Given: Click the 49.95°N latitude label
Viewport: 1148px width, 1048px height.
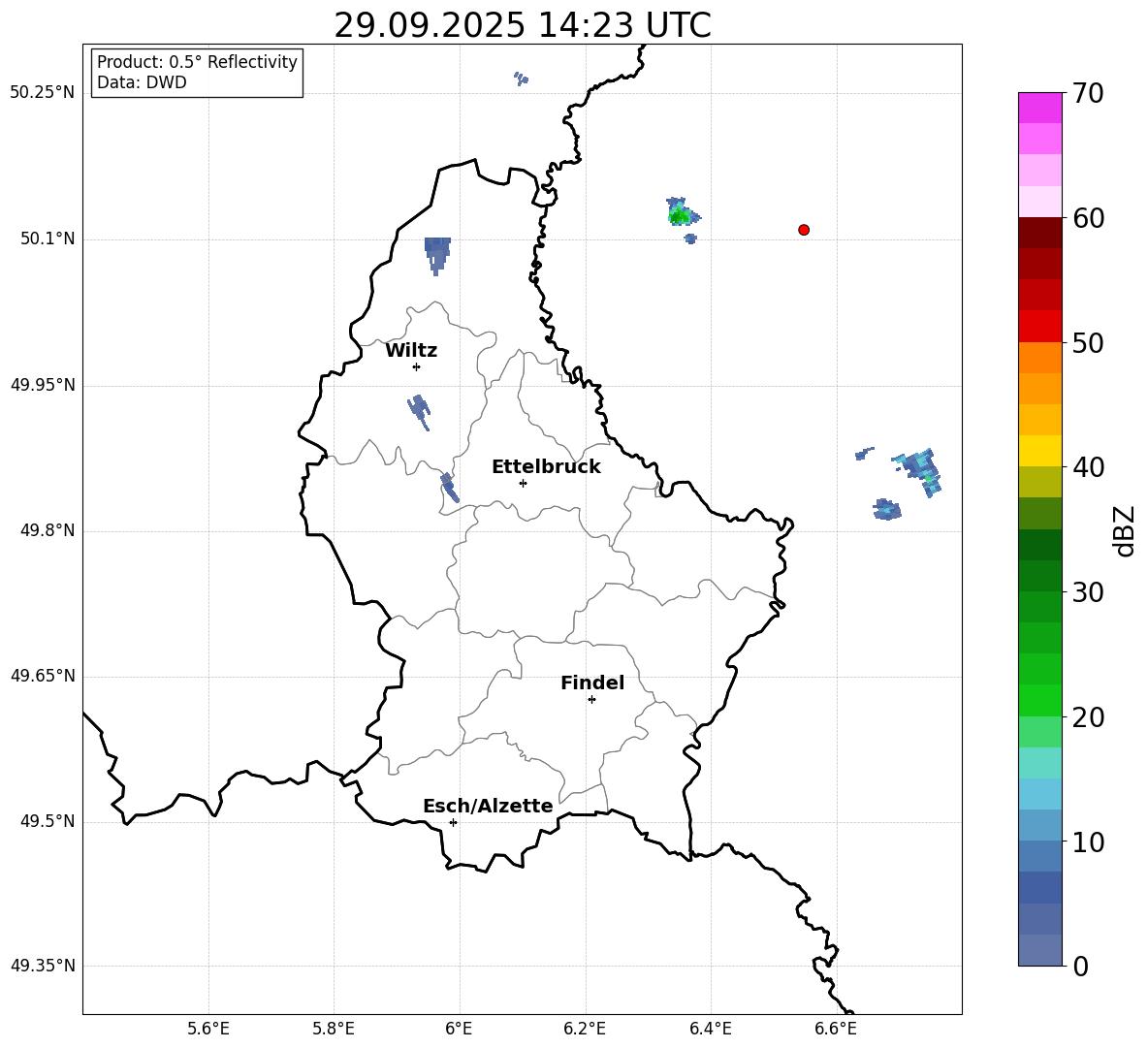Looking at the screenshot, I should [x=43, y=385].
